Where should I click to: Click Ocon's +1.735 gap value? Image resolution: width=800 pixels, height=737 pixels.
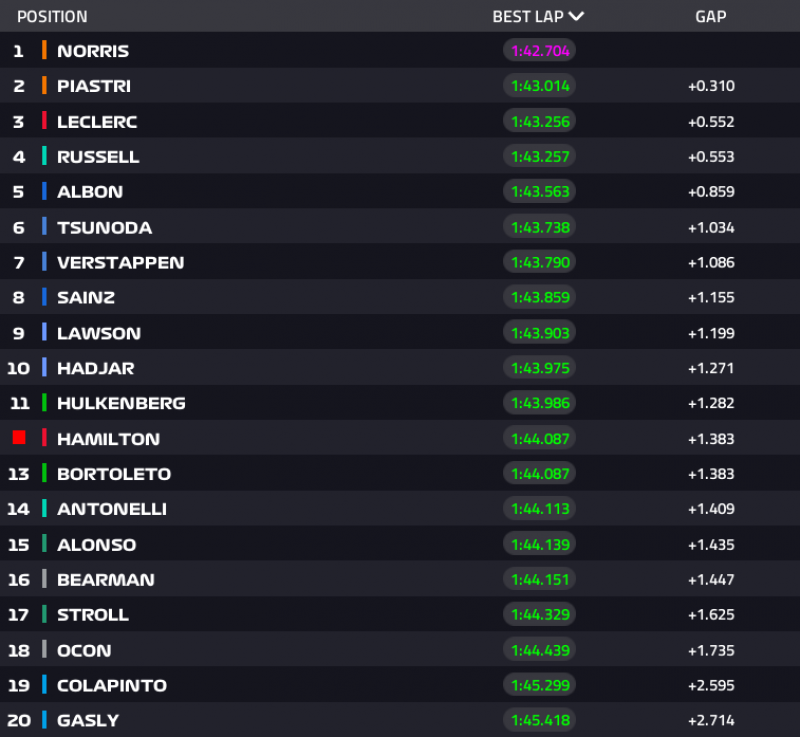pos(711,650)
